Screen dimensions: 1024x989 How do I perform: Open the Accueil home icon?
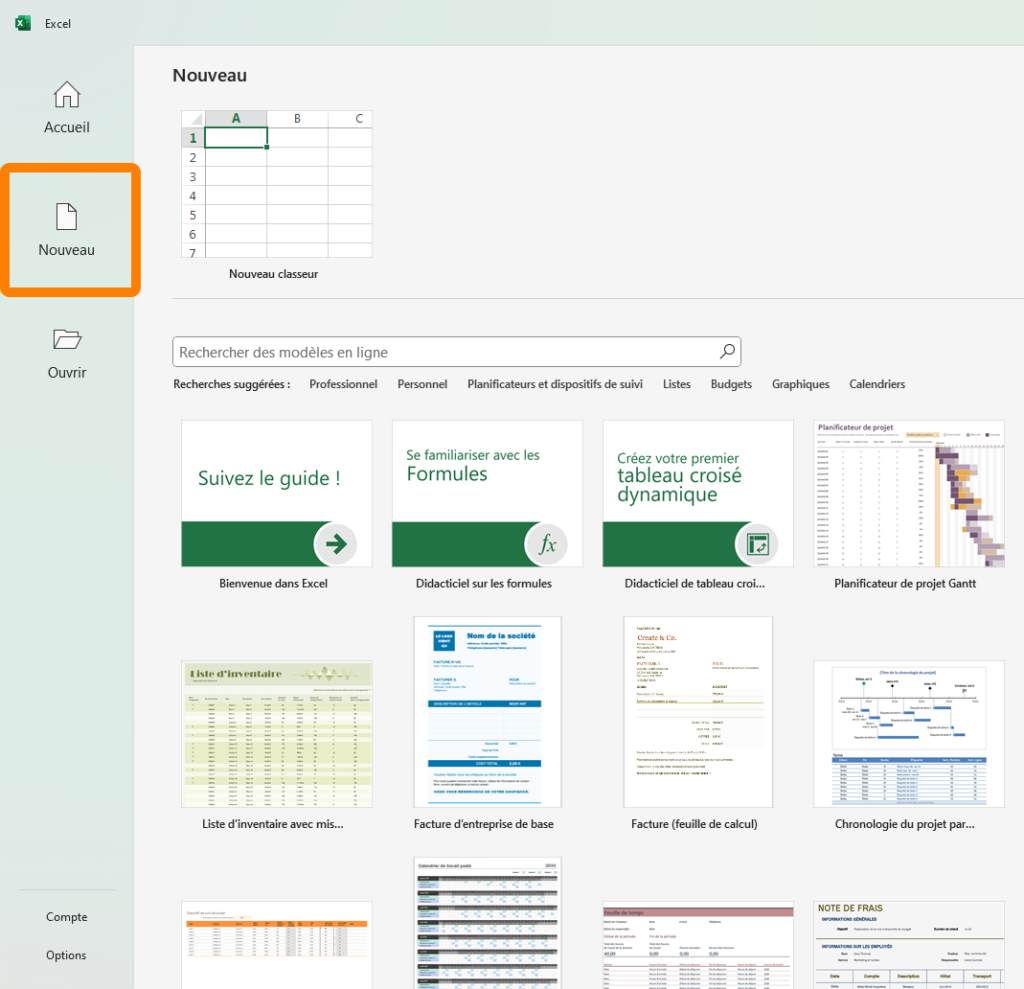point(67,95)
